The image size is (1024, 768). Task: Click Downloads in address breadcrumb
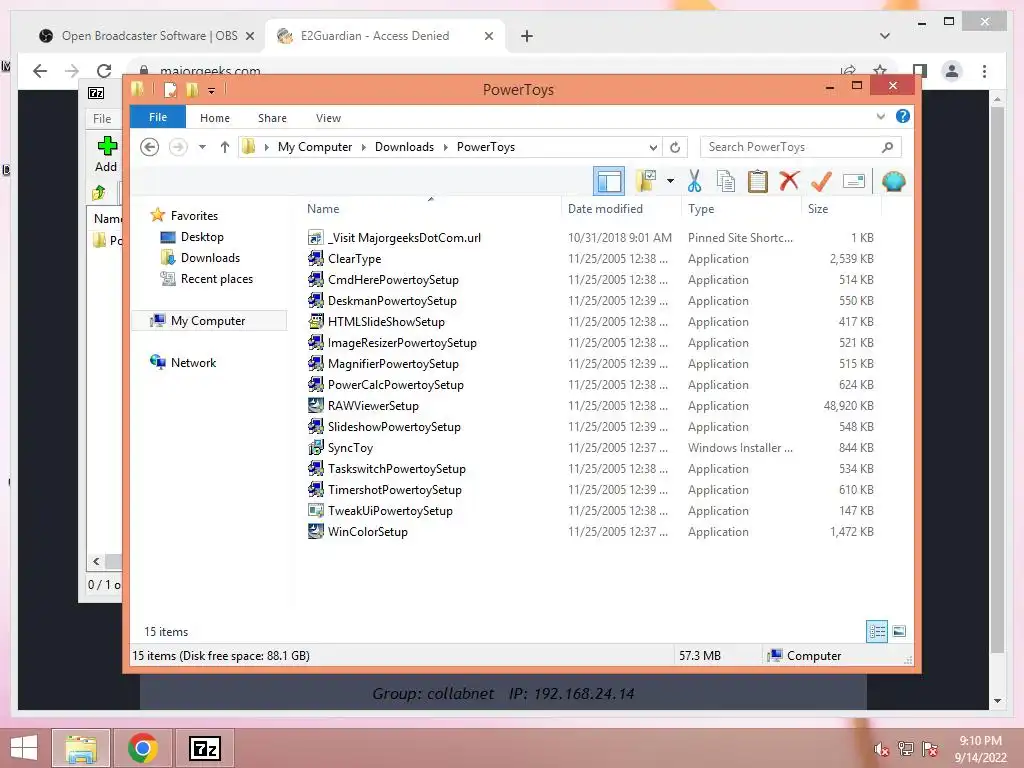point(404,147)
